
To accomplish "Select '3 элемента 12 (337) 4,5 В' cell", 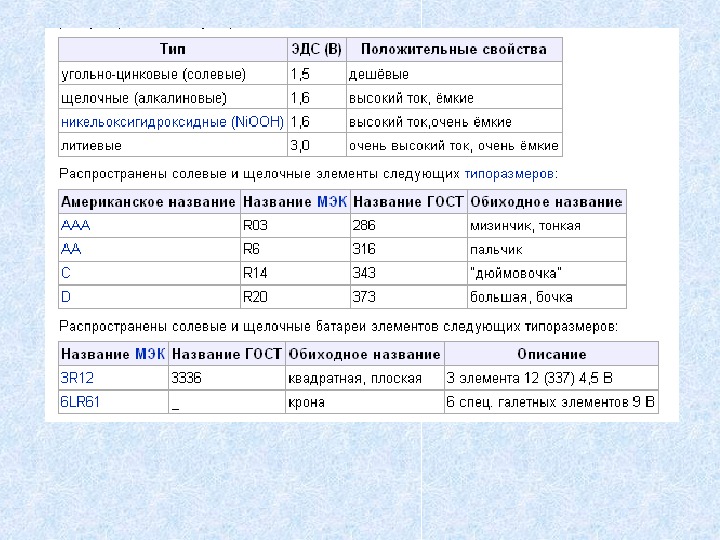I will [x=551, y=378].
